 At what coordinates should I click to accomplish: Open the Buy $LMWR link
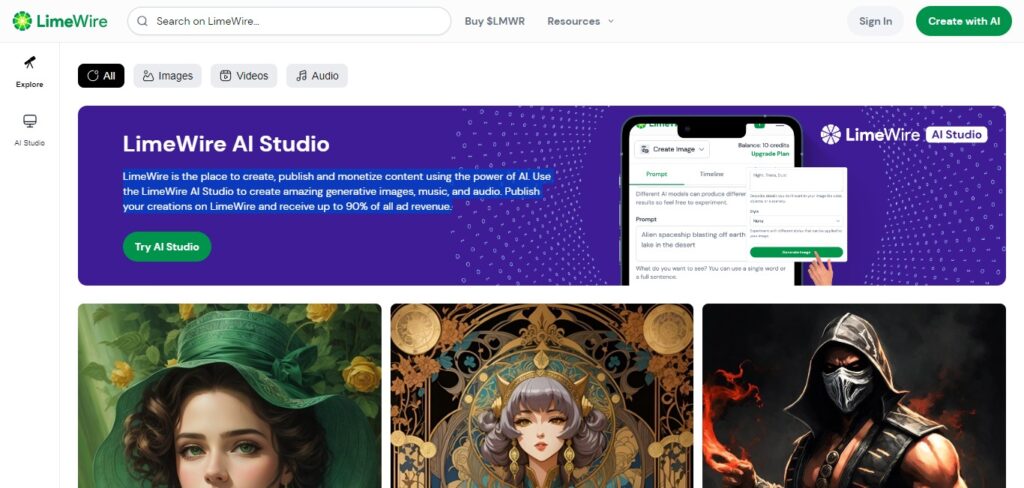(x=494, y=21)
